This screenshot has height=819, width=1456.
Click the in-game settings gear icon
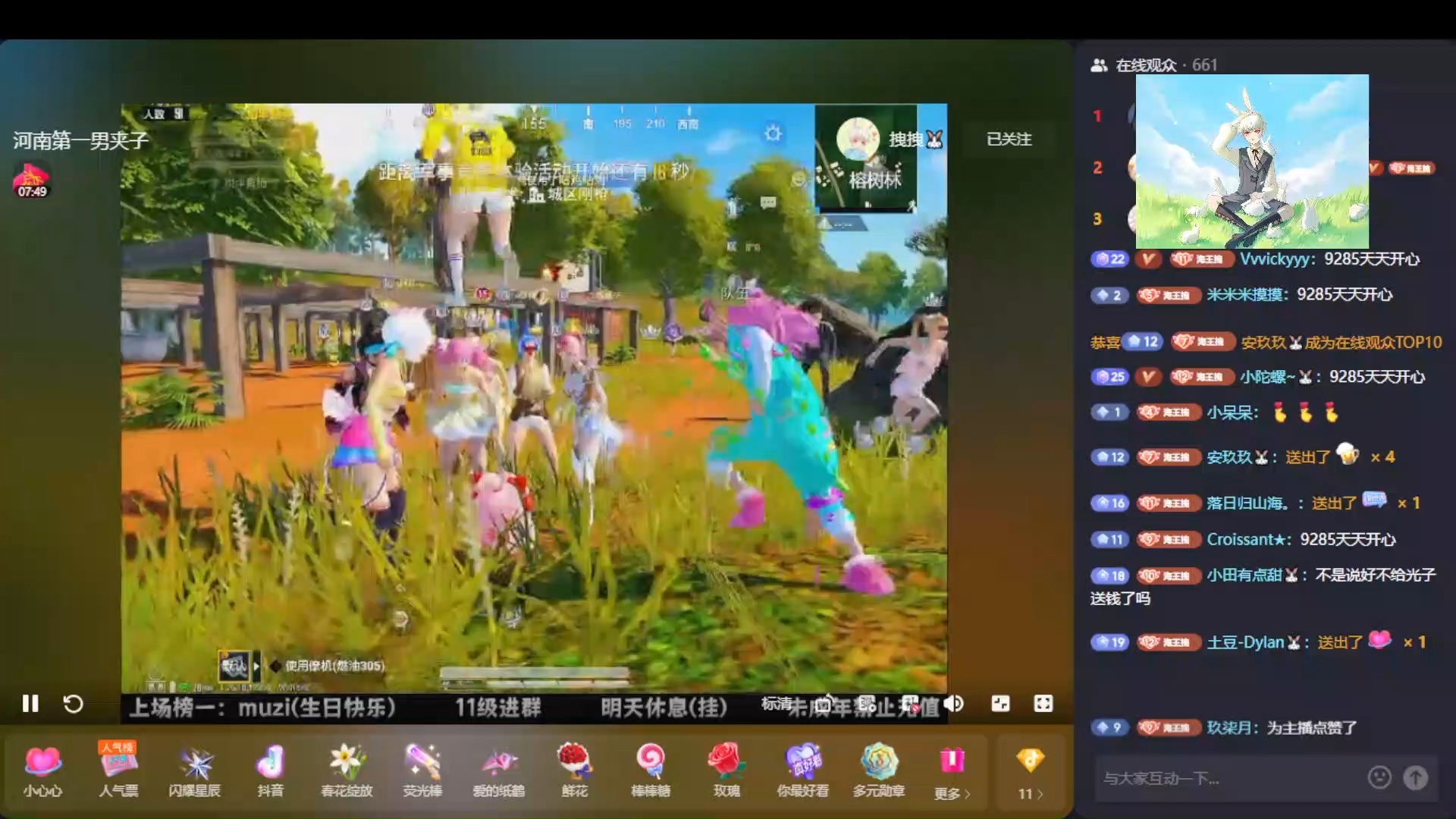click(773, 133)
